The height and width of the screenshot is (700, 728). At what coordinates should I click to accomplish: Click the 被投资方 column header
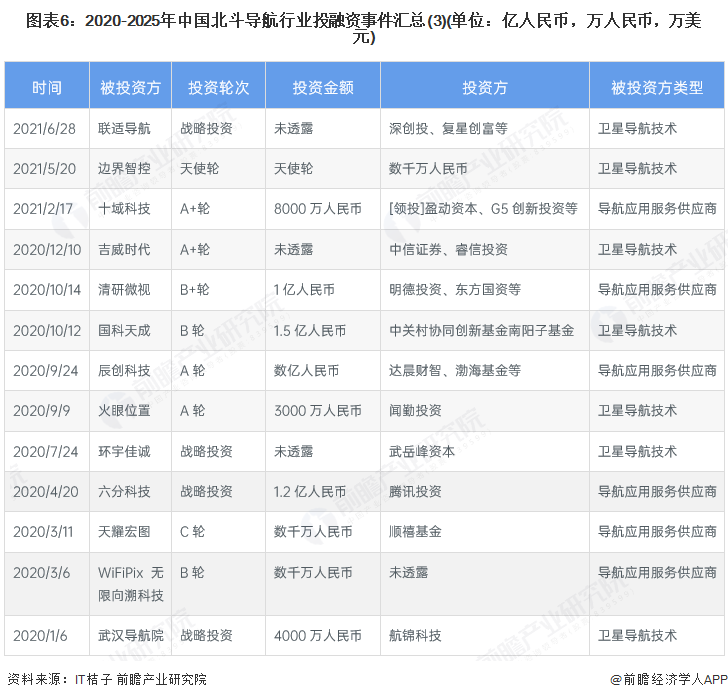[130, 88]
